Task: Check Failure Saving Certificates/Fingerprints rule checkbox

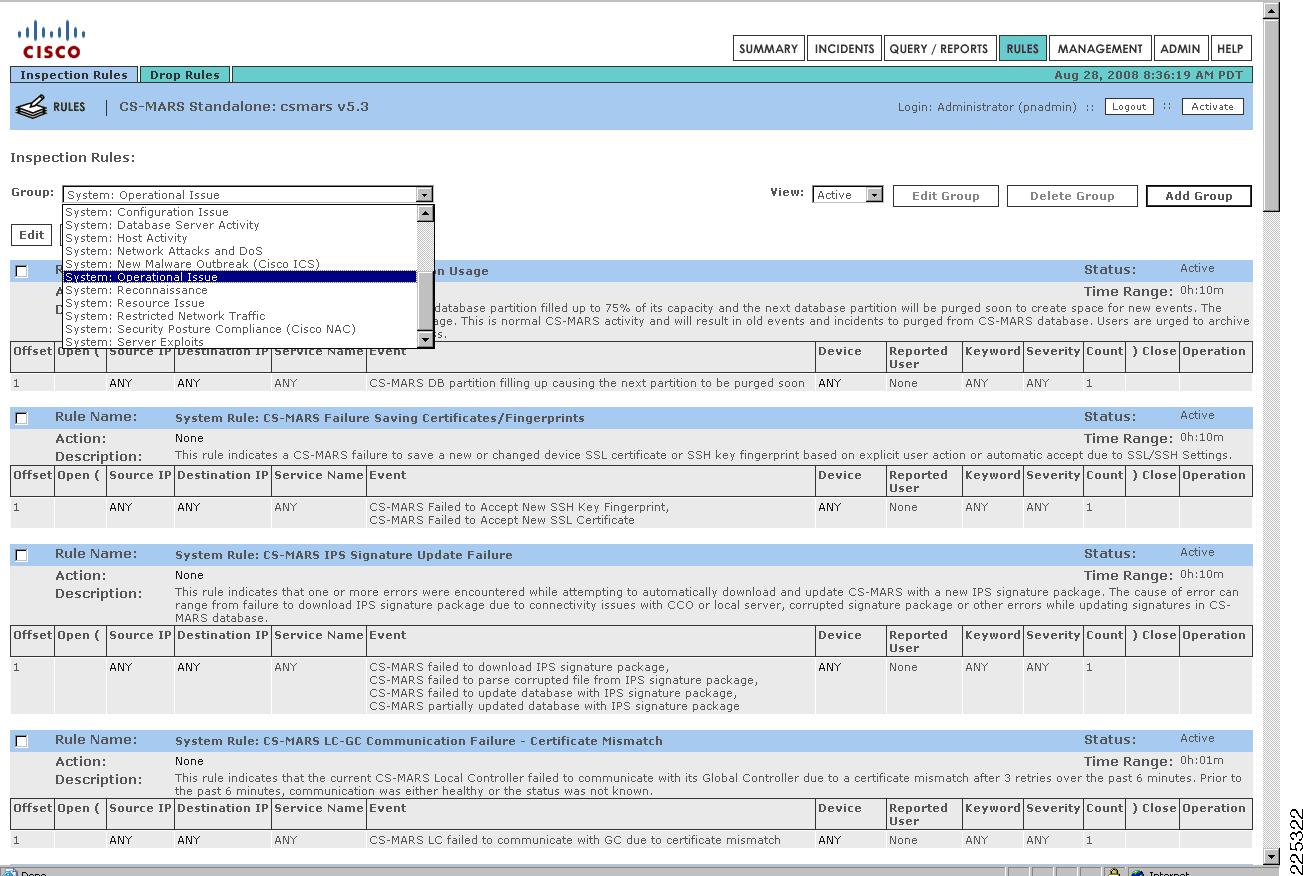Action: 21,418
